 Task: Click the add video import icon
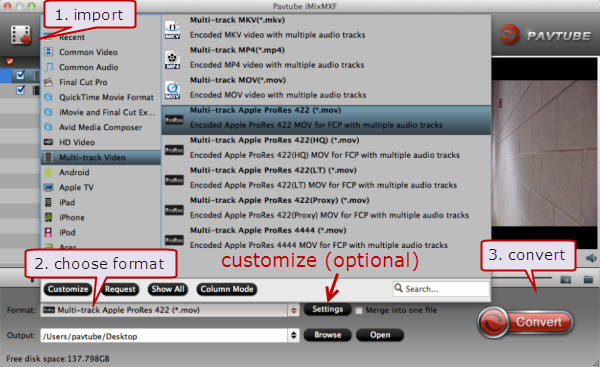21,35
